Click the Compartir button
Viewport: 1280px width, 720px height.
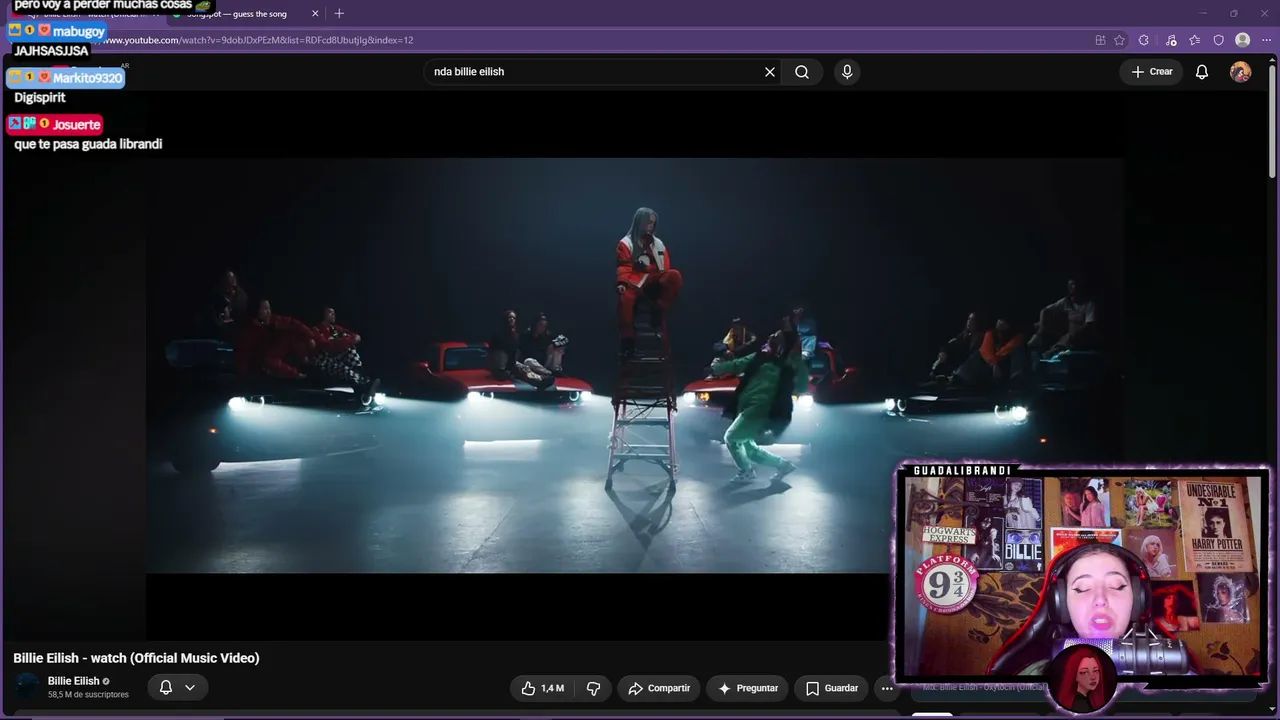click(659, 688)
